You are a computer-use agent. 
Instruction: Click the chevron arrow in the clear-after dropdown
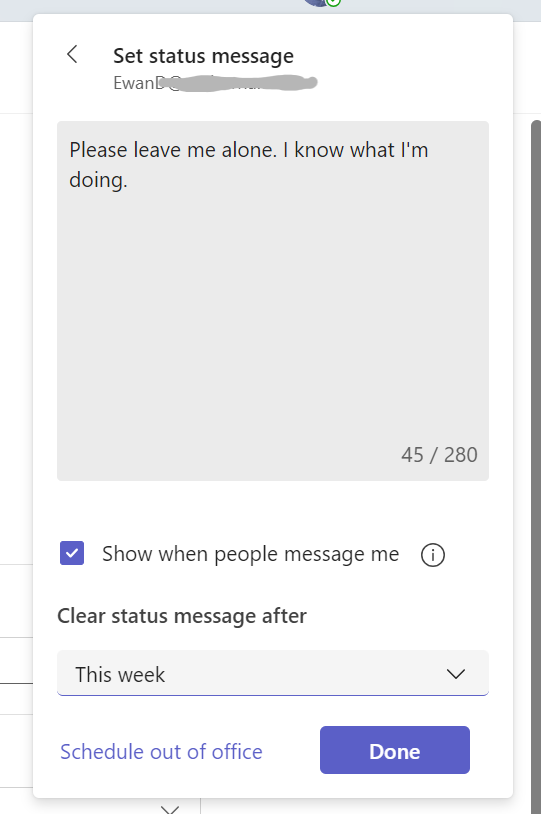[455, 674]
